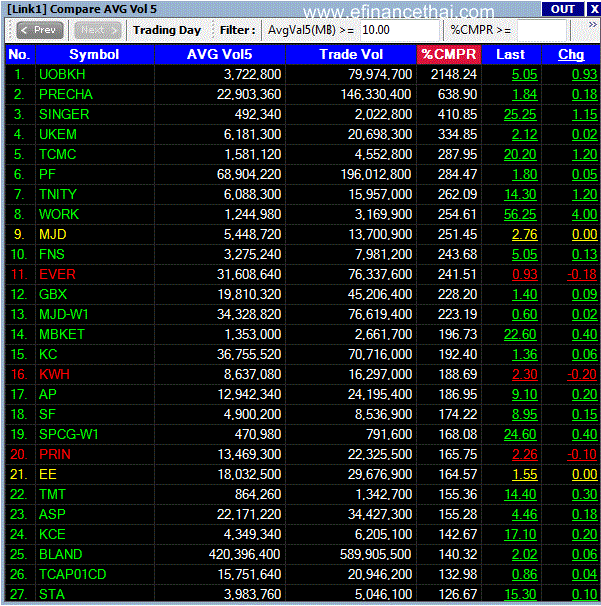Open BLAND last price 2.02 link
The image size is (601, 606).
[524, 555]
